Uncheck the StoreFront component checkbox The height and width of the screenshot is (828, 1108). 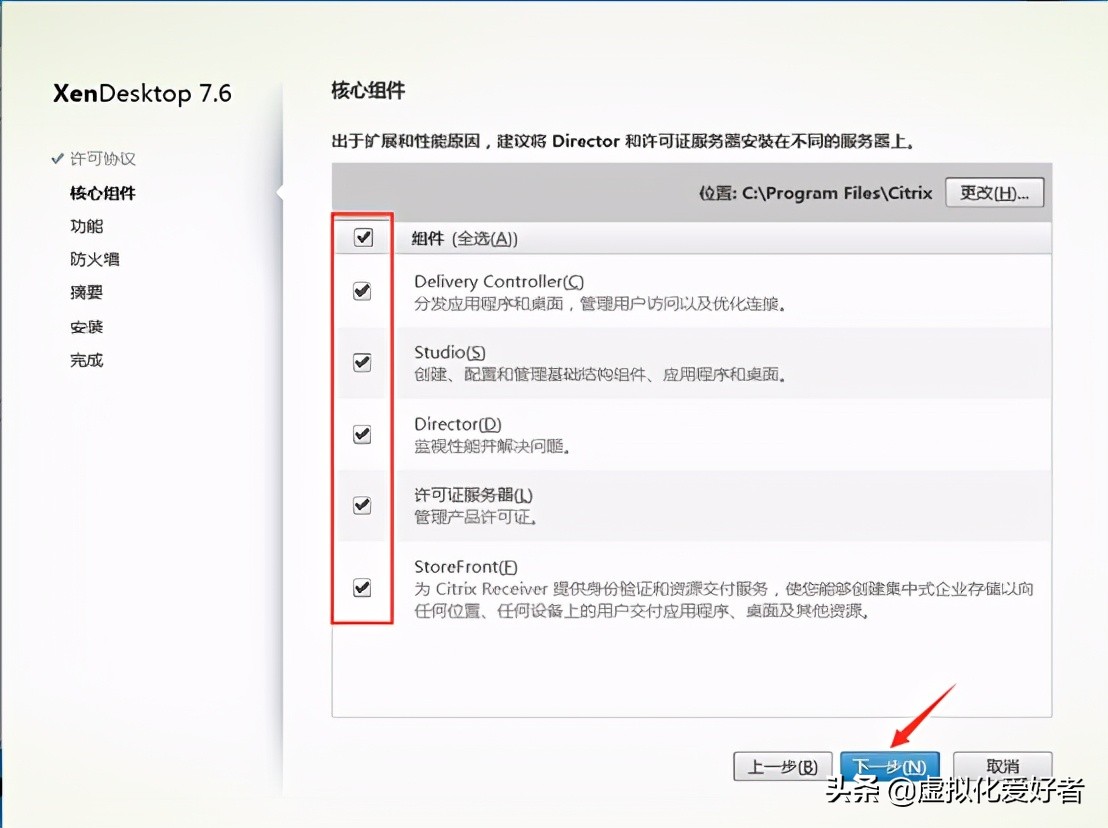[362, 588]
